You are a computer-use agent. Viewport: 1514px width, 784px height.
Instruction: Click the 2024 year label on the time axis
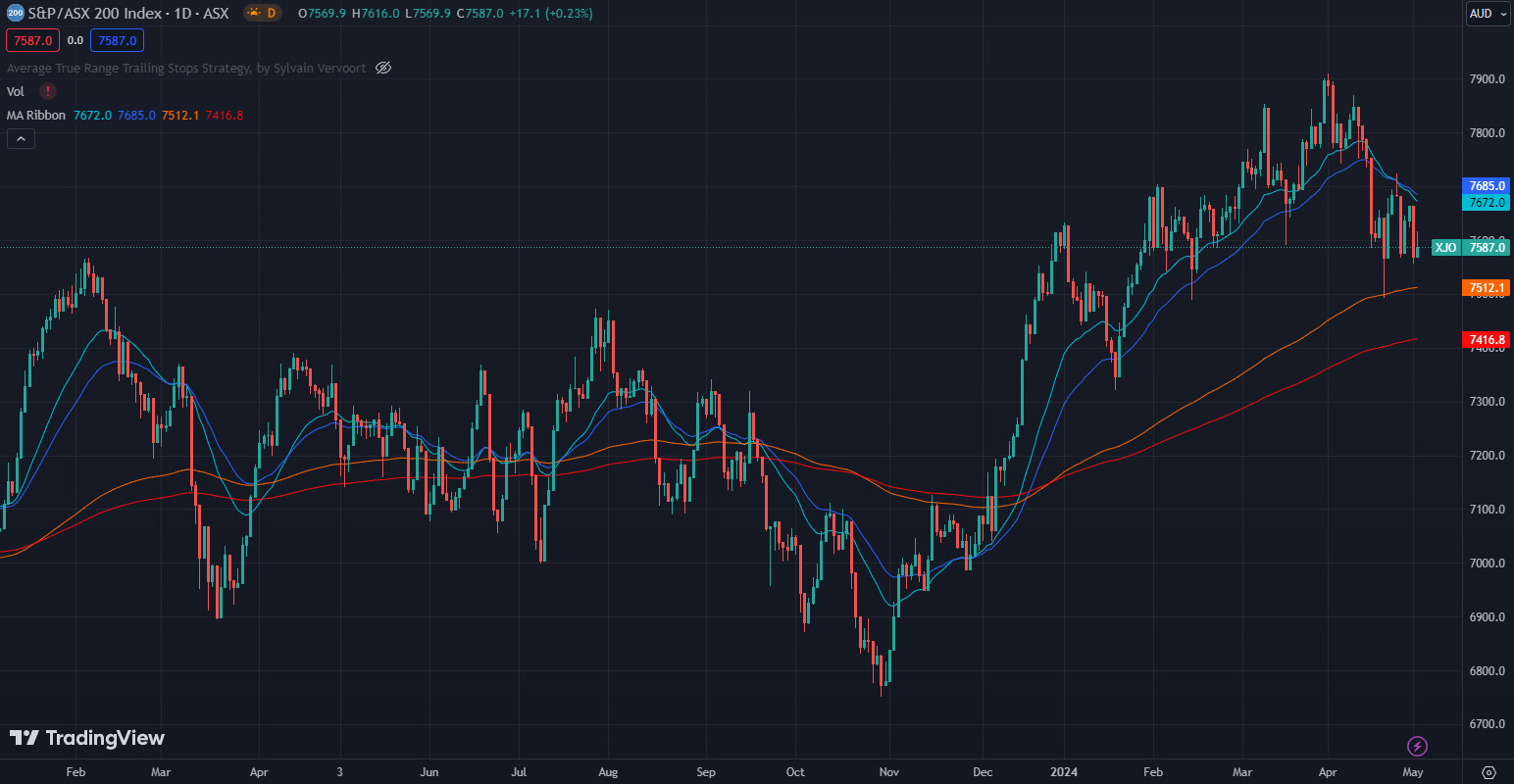[1064, 772]
